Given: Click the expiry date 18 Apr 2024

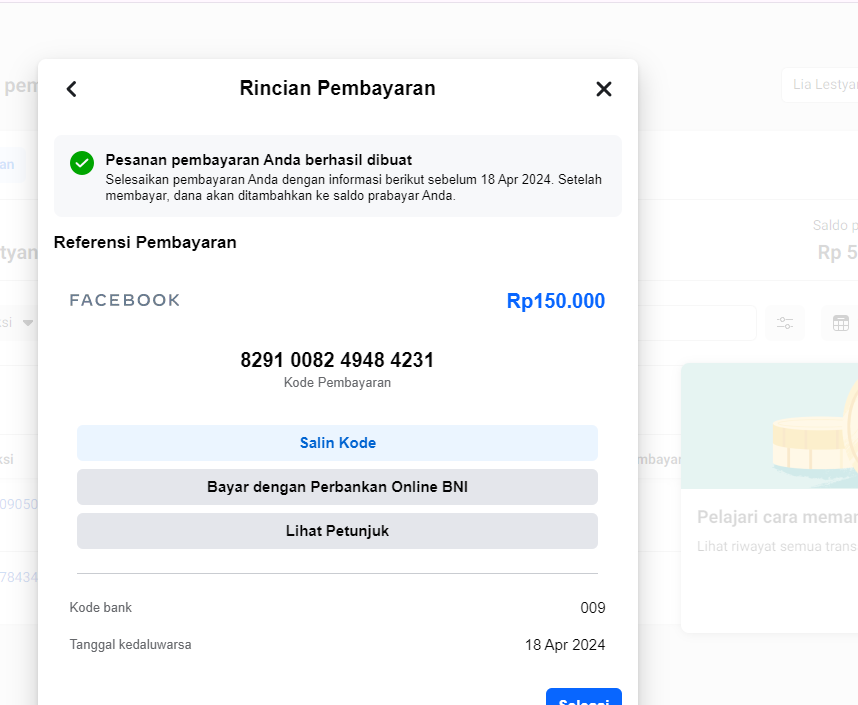Looking at the screenshot, I should 565,645.
